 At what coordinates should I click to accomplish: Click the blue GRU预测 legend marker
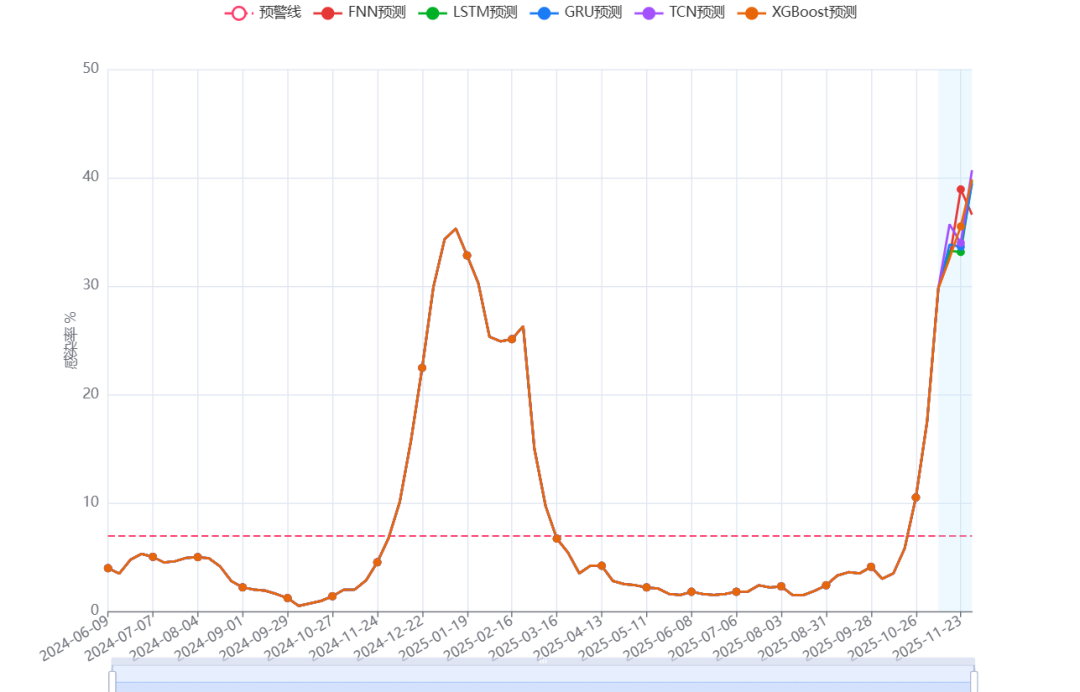[542, 13]
